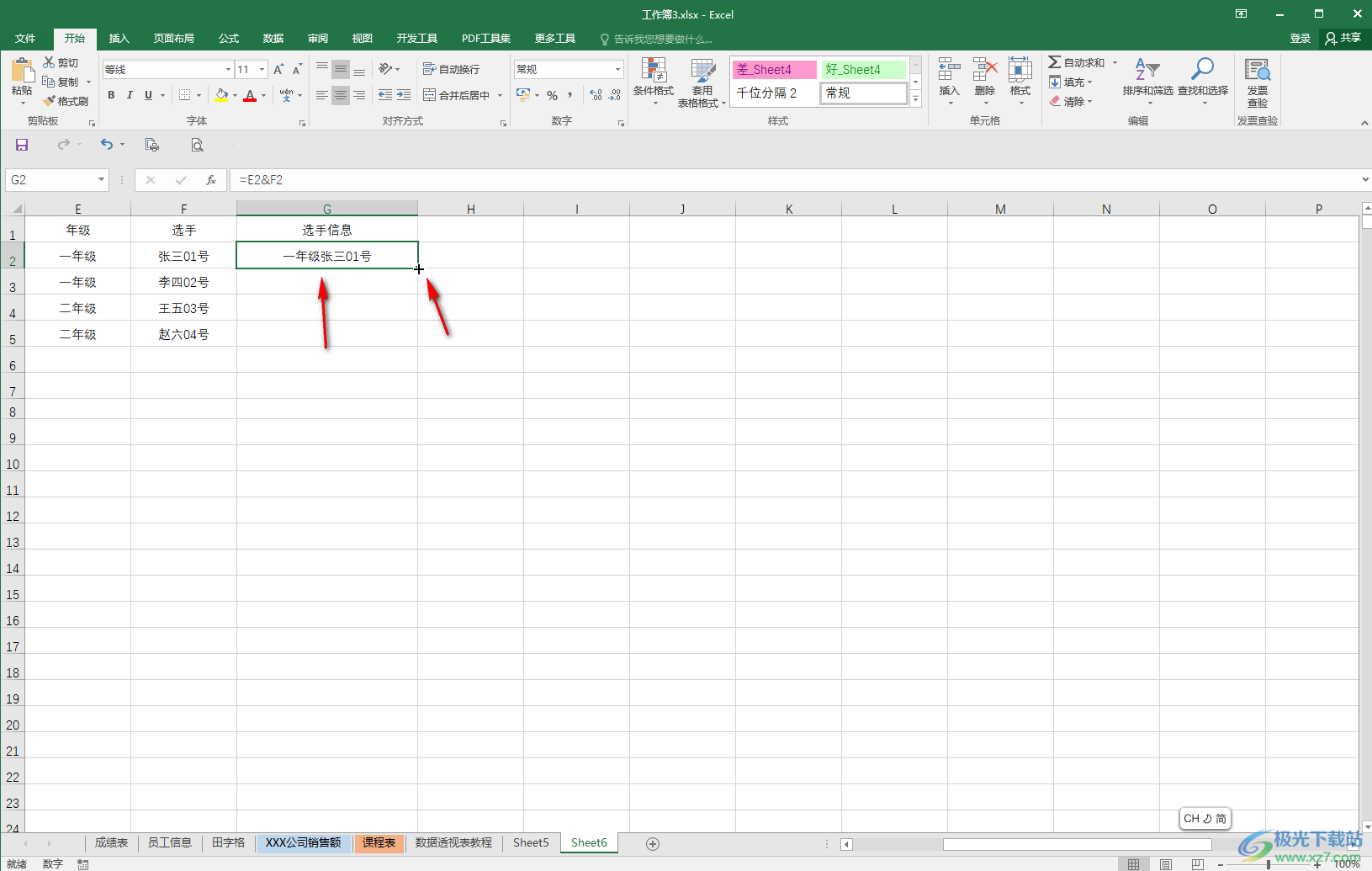Image resolution: width=1372 pixels, height=871 pixels.
Task: Apply yellow fill color bucket
Action: (221, 95)
